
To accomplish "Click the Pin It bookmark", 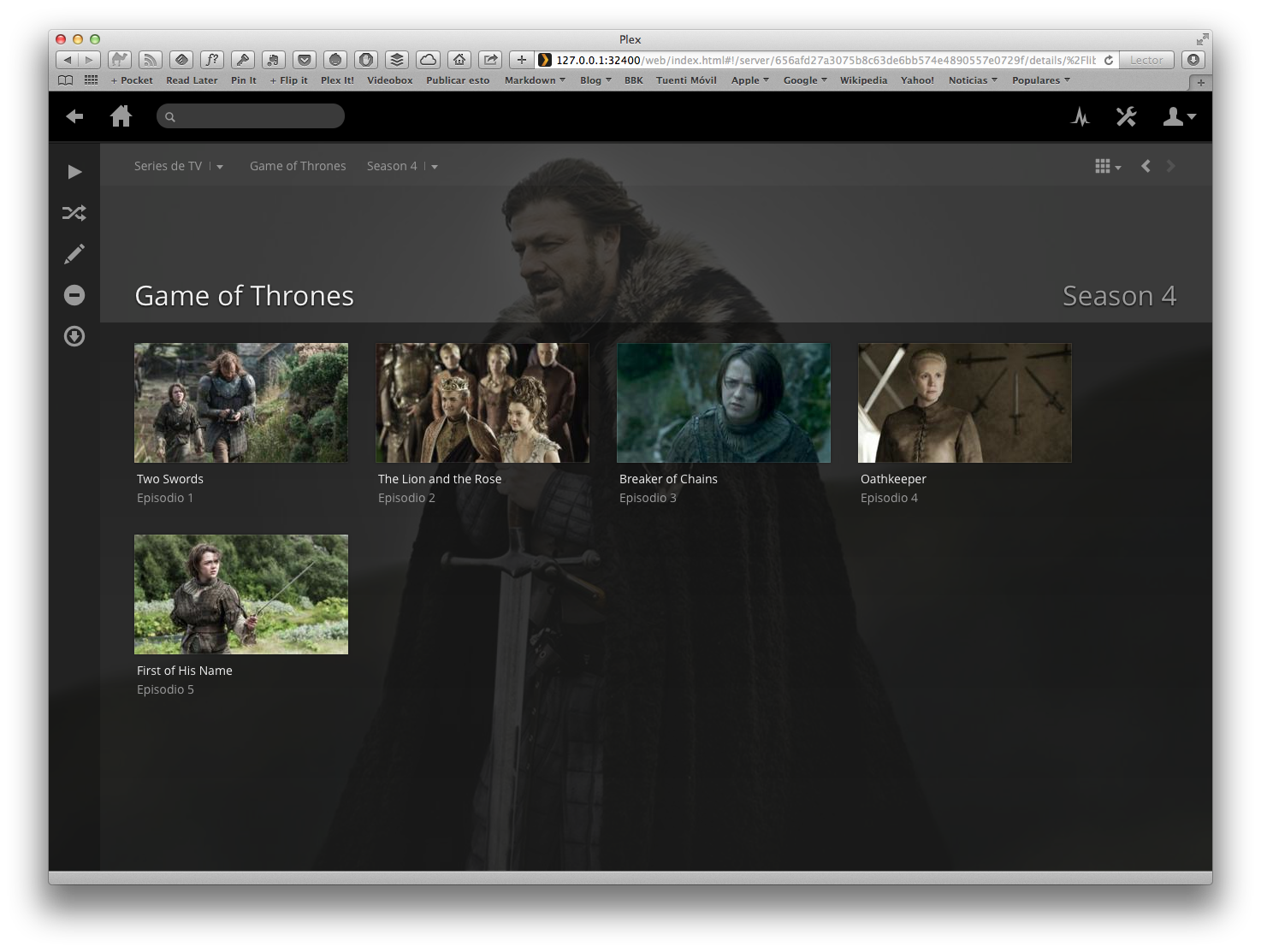I will (x=244, y=80).
